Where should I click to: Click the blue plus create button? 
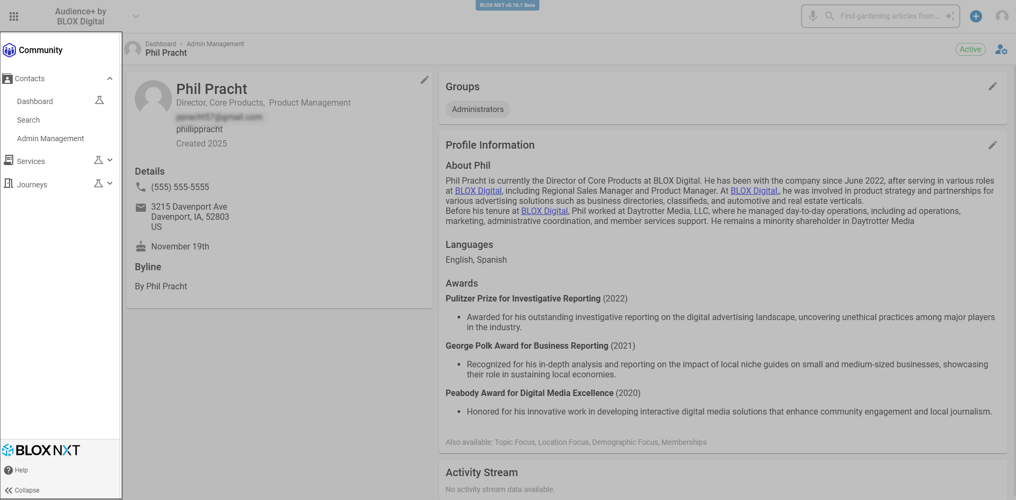(x=975, y=16)
